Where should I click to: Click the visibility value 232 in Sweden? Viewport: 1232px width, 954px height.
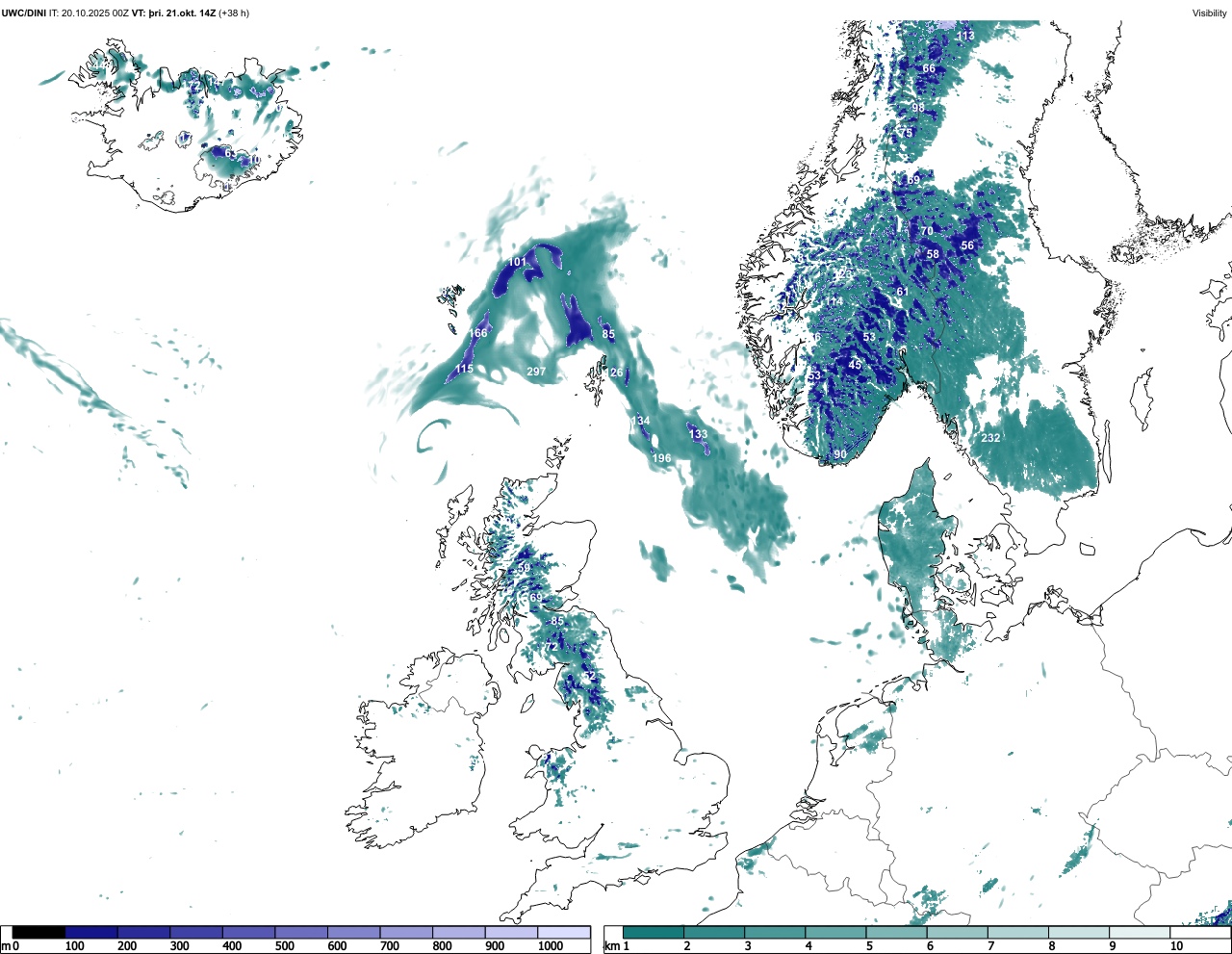pos(990,438)
